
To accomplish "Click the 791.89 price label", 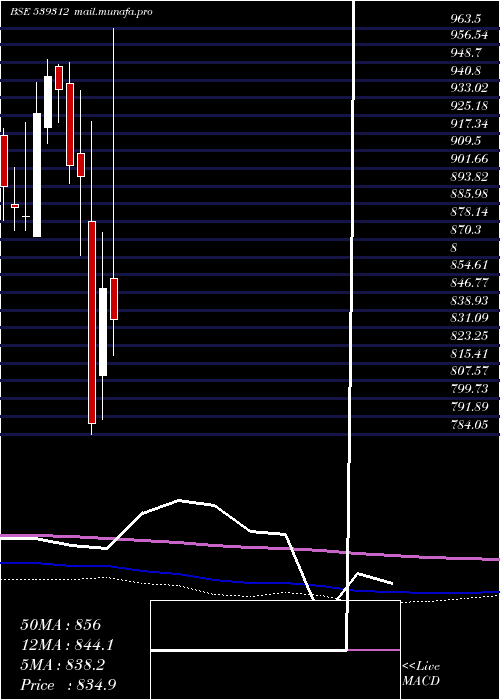I will [x=469, y=407].
